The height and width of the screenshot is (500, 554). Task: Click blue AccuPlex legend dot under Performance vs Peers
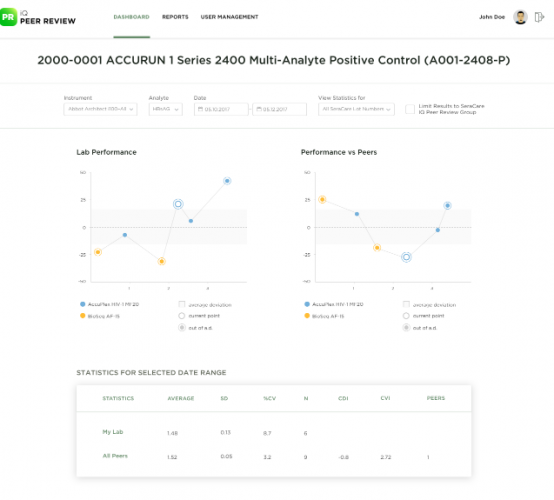[x=307, y=304]
